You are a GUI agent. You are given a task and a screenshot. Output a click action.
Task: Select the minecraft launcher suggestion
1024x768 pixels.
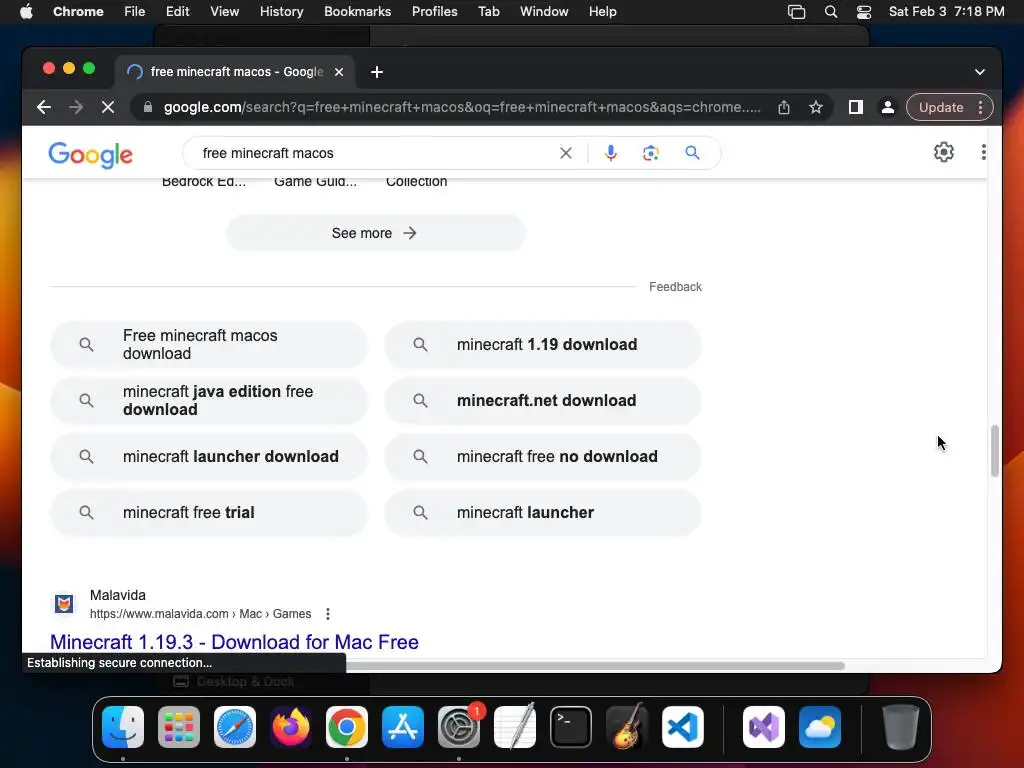(543, 513)
